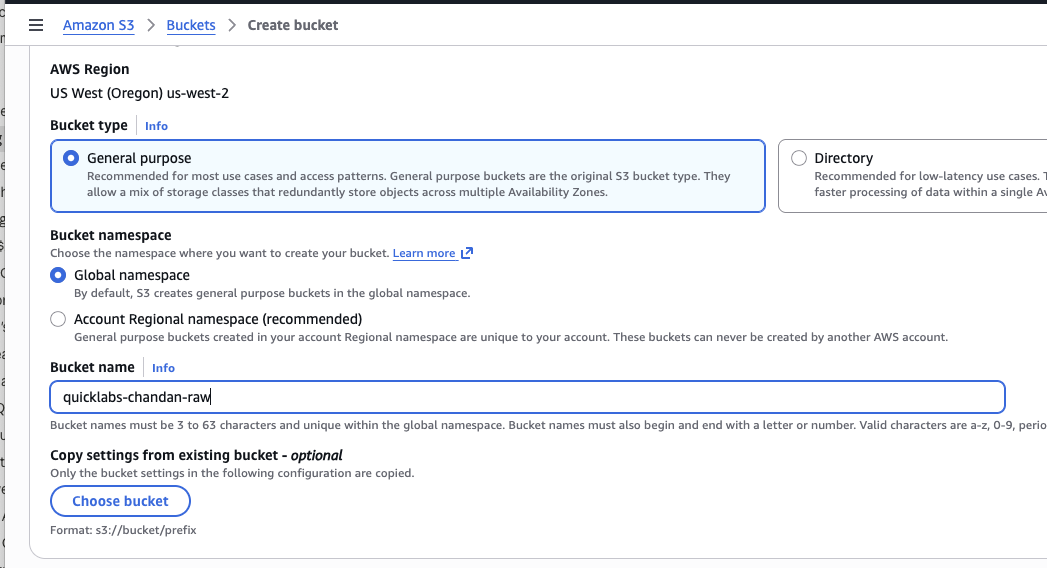This screenshot has width=1047, height=568.
Task: Click the 'Create bucket' breadcrumb text
Action: point(292,25)
